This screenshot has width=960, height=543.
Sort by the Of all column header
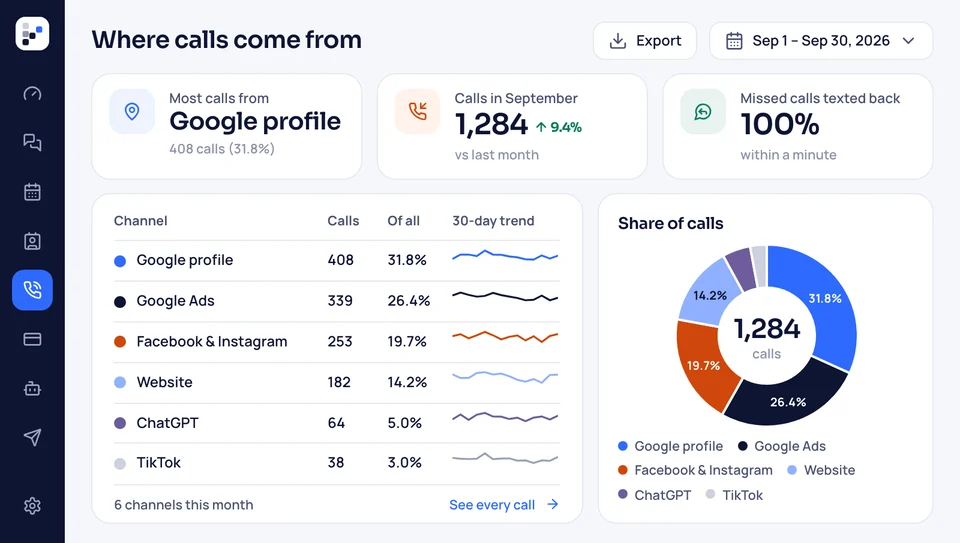[x=403, y=221]
